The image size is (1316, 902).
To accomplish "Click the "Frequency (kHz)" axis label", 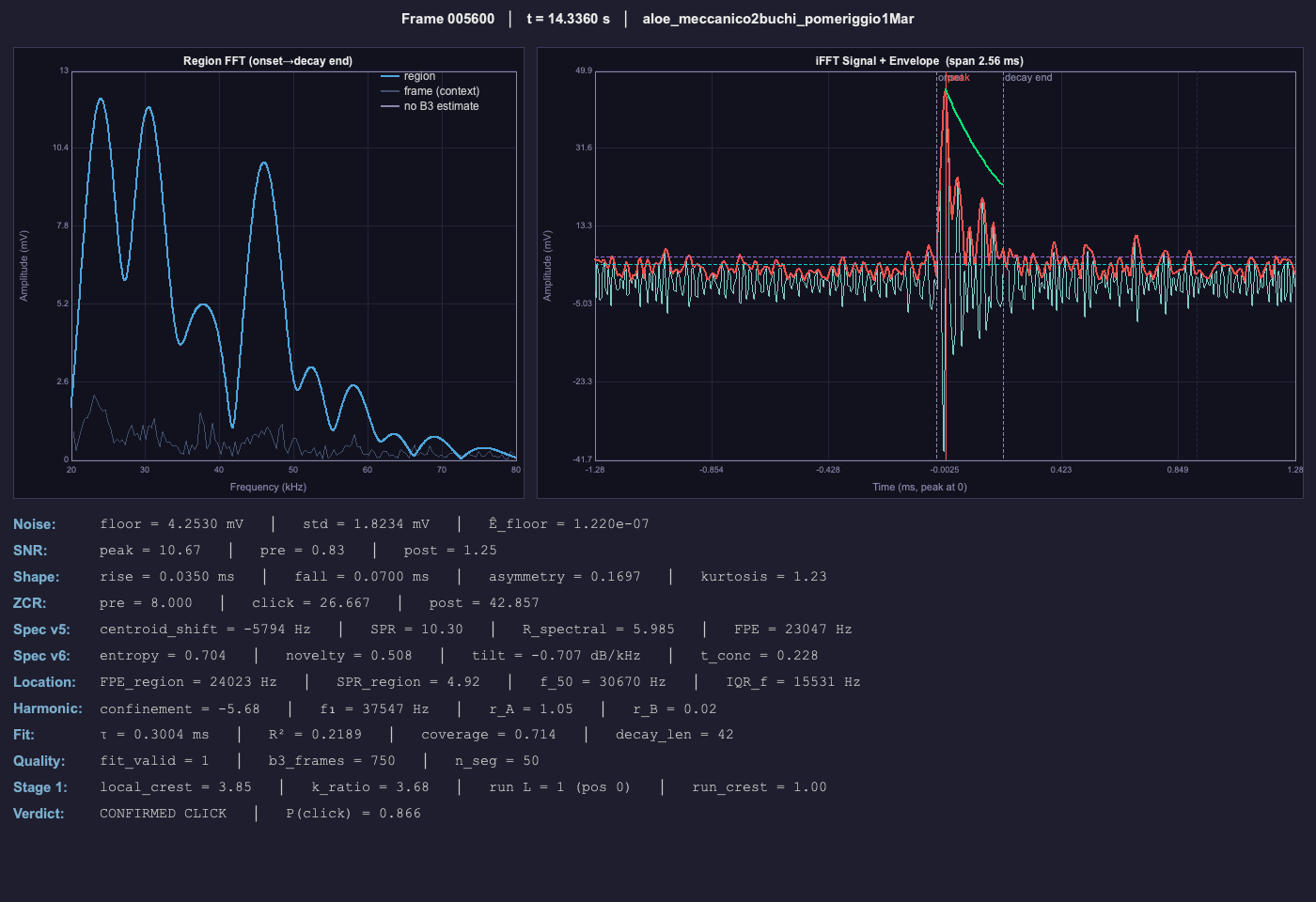I will point(268,487).
